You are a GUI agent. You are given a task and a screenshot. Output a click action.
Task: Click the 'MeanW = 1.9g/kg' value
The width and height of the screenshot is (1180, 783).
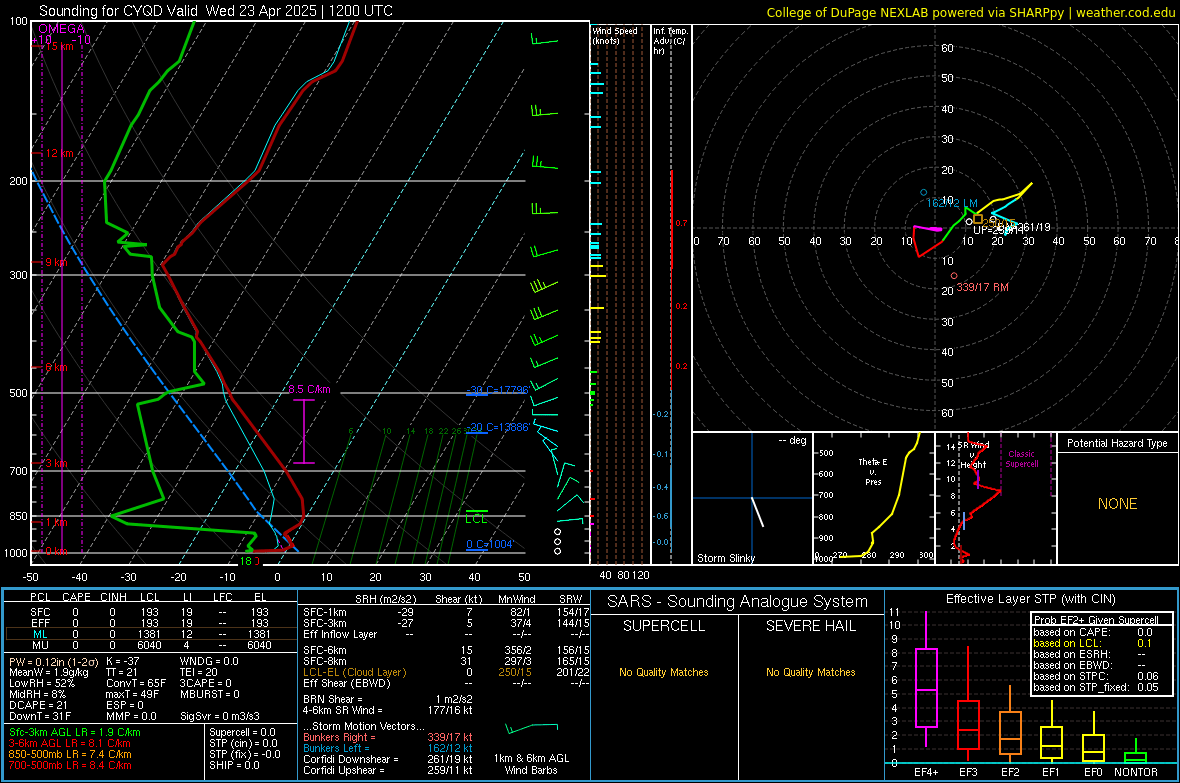[49, 672]
